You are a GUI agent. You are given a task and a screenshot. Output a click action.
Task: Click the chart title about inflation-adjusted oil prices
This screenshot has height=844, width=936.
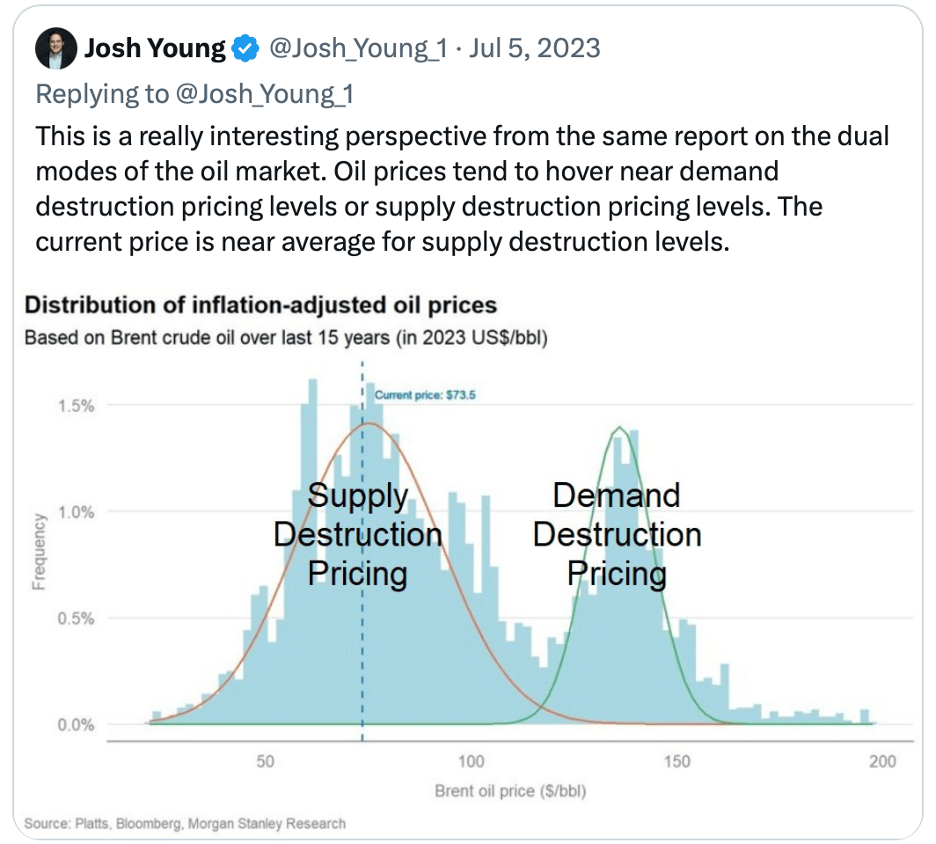pos(260,305)
